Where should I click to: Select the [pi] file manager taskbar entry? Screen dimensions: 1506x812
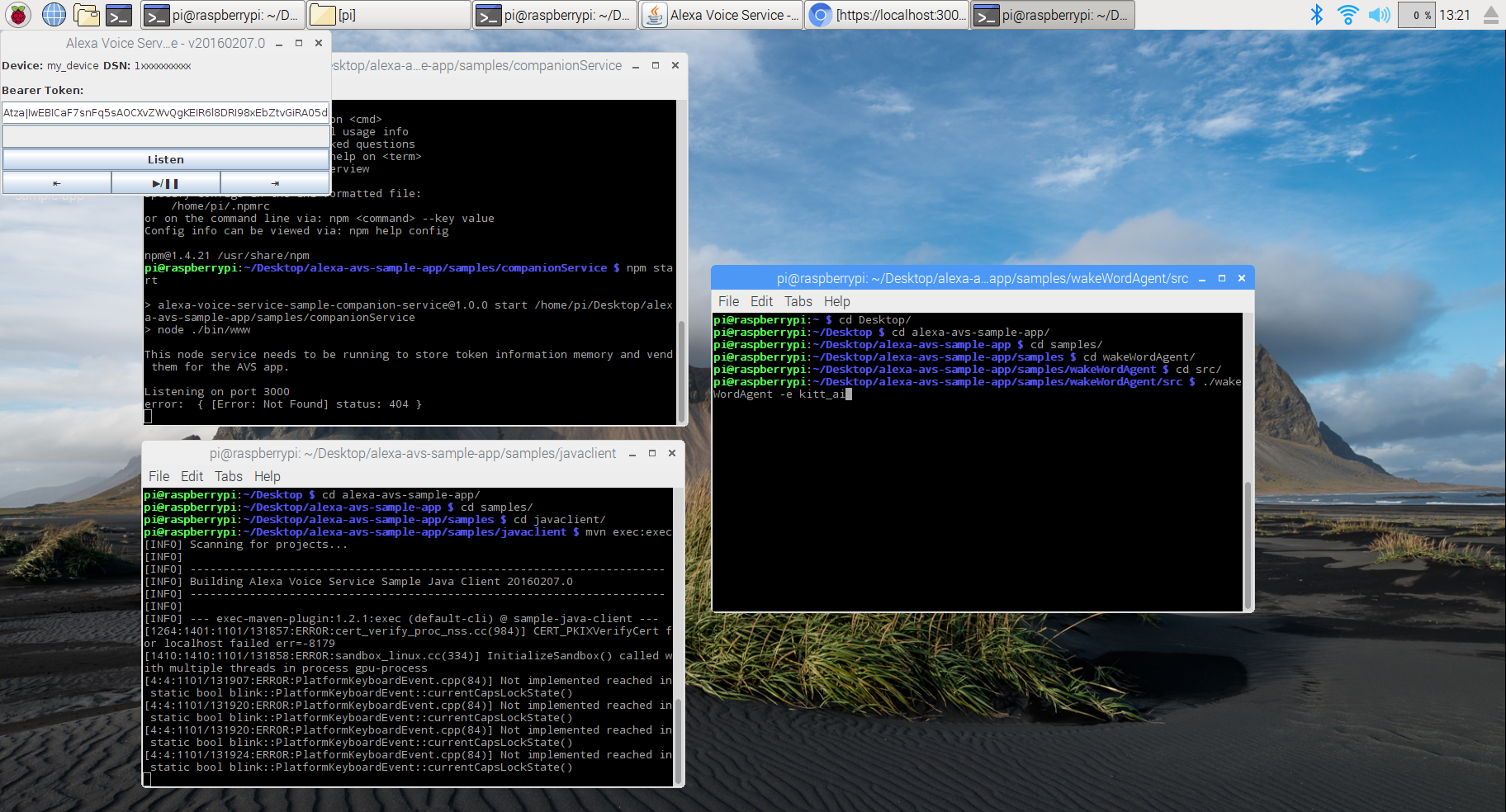[x=388, y=14]
